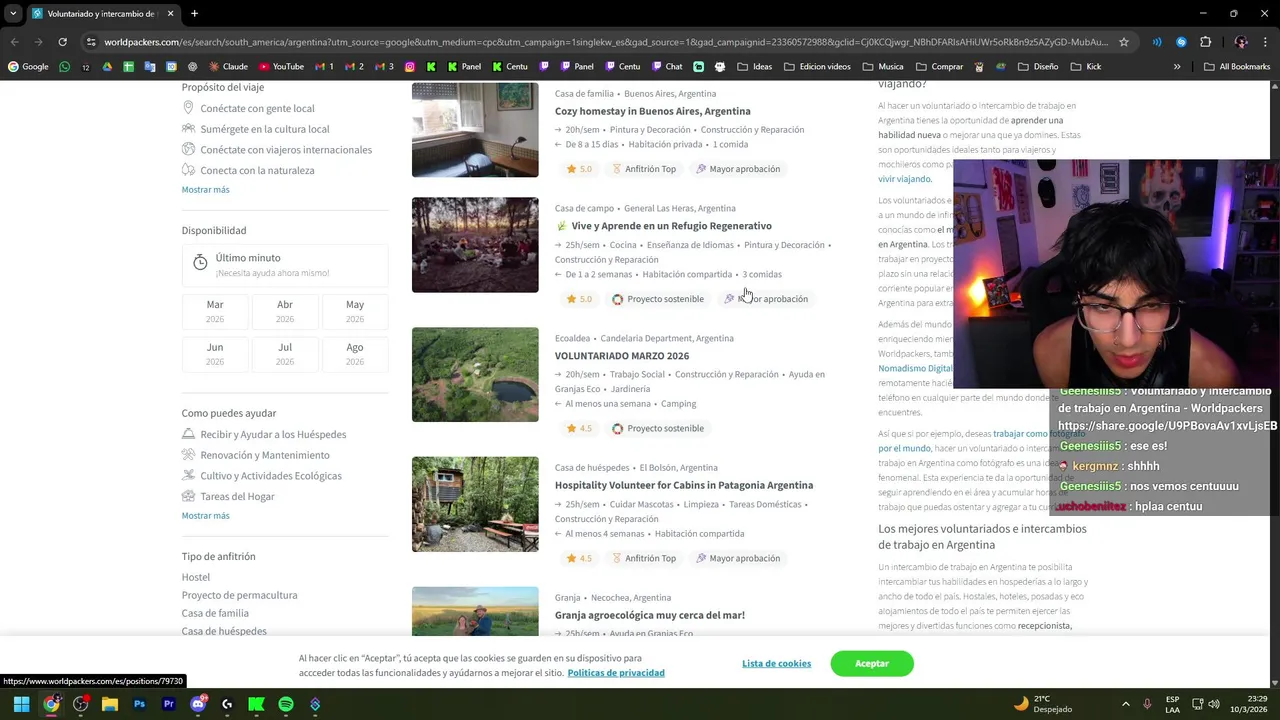Screen dimensions: 1280x720
Task: Open the Claude bookmark
Action: 228,67
